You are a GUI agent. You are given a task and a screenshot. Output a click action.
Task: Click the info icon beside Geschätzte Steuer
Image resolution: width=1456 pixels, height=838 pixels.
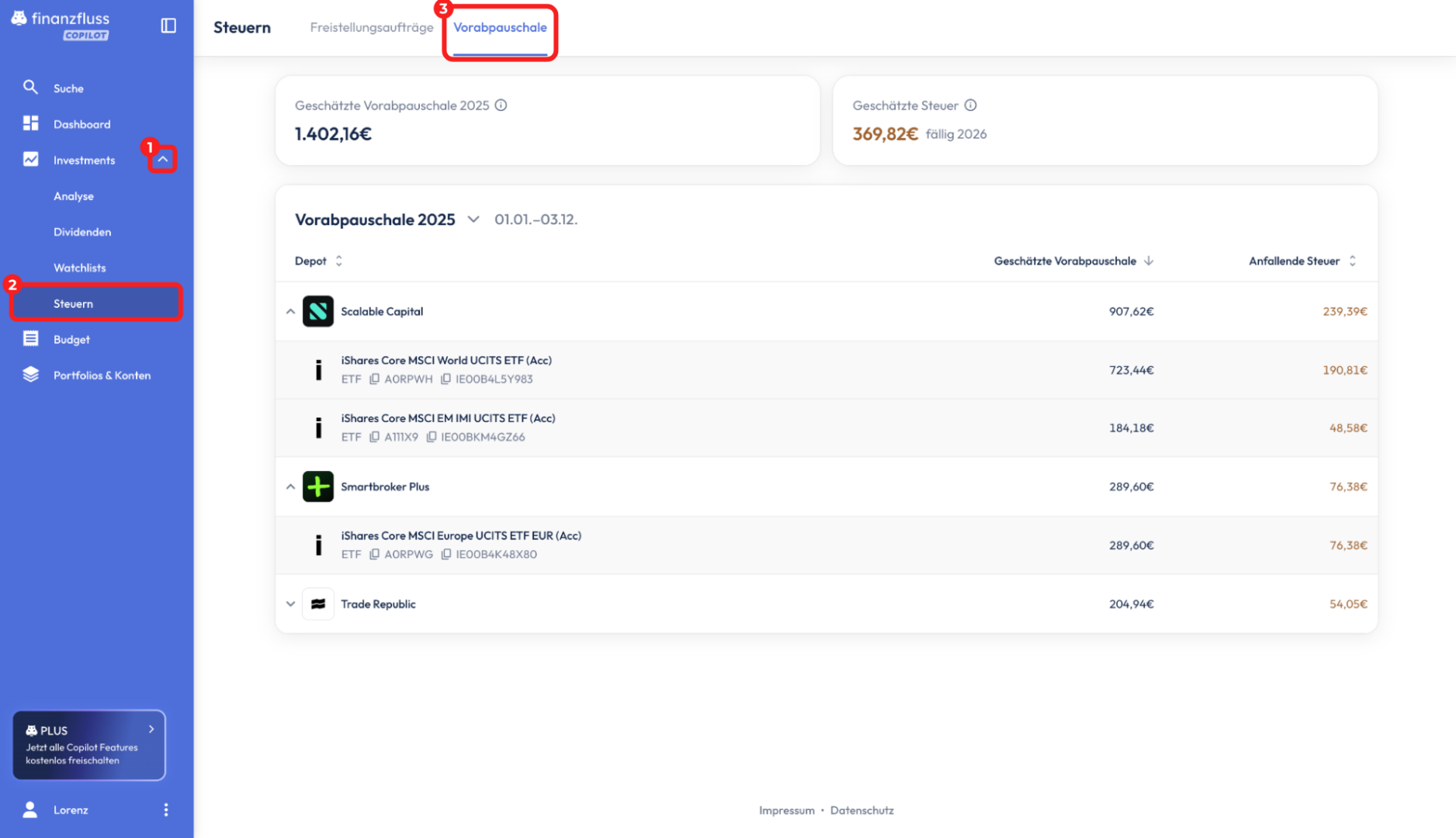tap(970, 106)
